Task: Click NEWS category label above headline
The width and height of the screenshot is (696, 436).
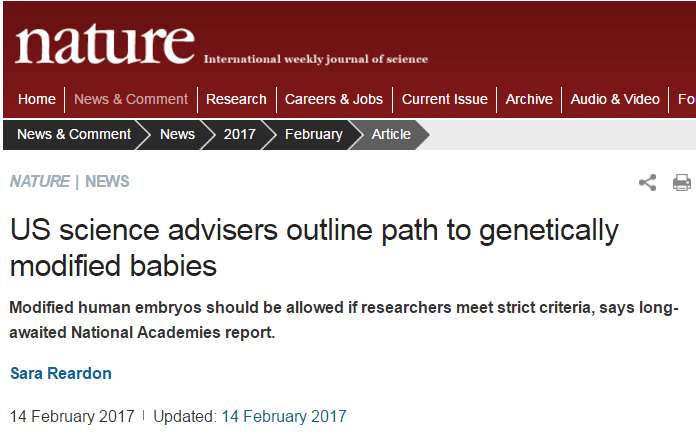Action: click(107, 181)
